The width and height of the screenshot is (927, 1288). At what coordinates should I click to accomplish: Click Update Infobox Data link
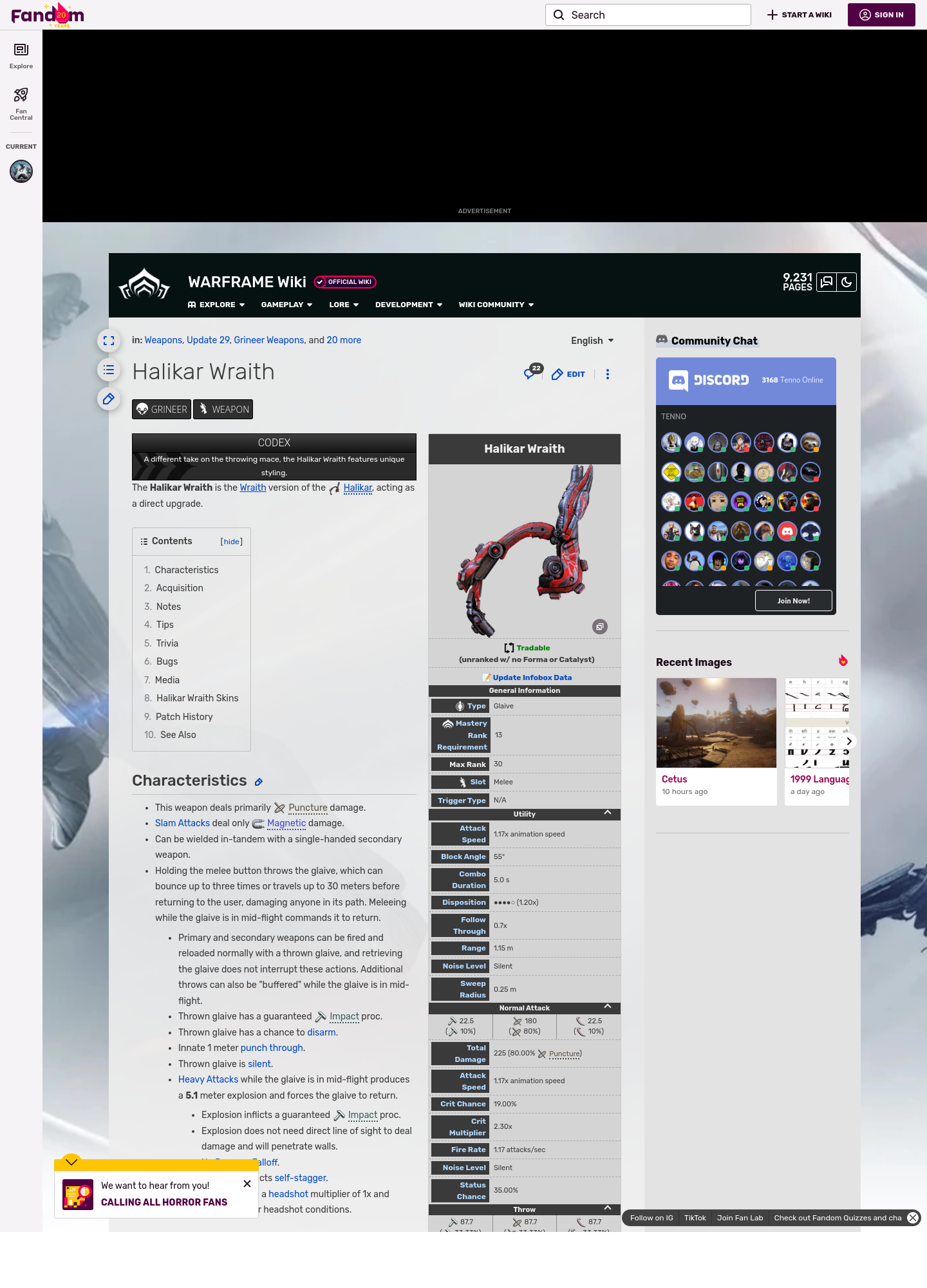[532, 677]
